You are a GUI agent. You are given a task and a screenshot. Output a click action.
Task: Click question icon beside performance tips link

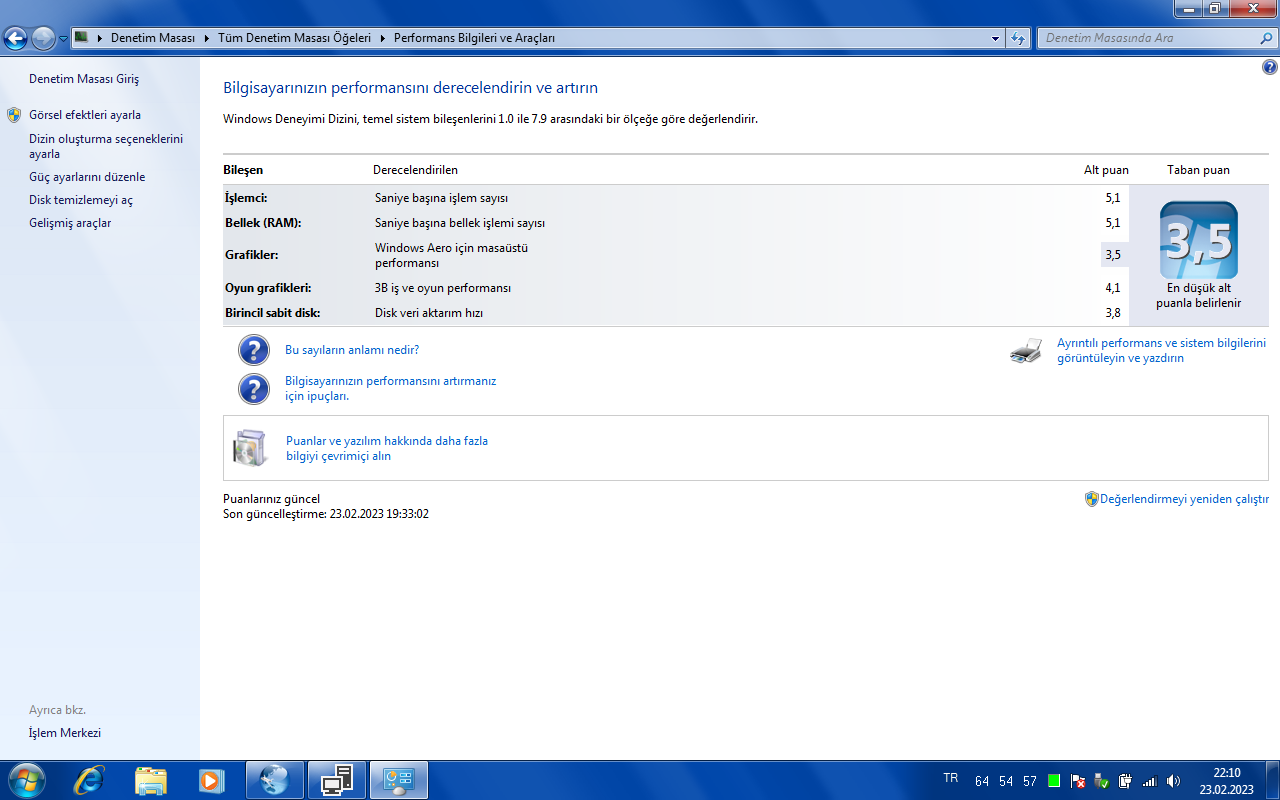point(254,388)
